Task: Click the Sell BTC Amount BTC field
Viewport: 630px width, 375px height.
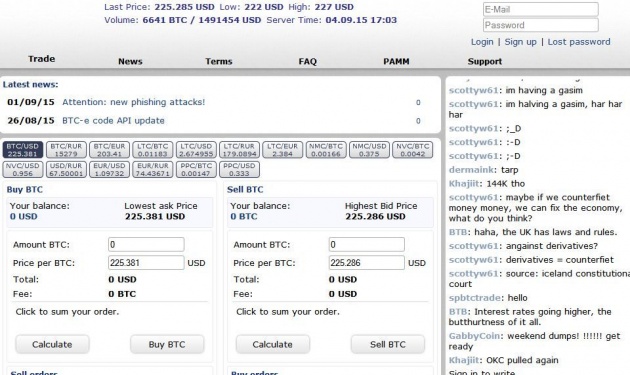Action: click(x=366, y=244)
